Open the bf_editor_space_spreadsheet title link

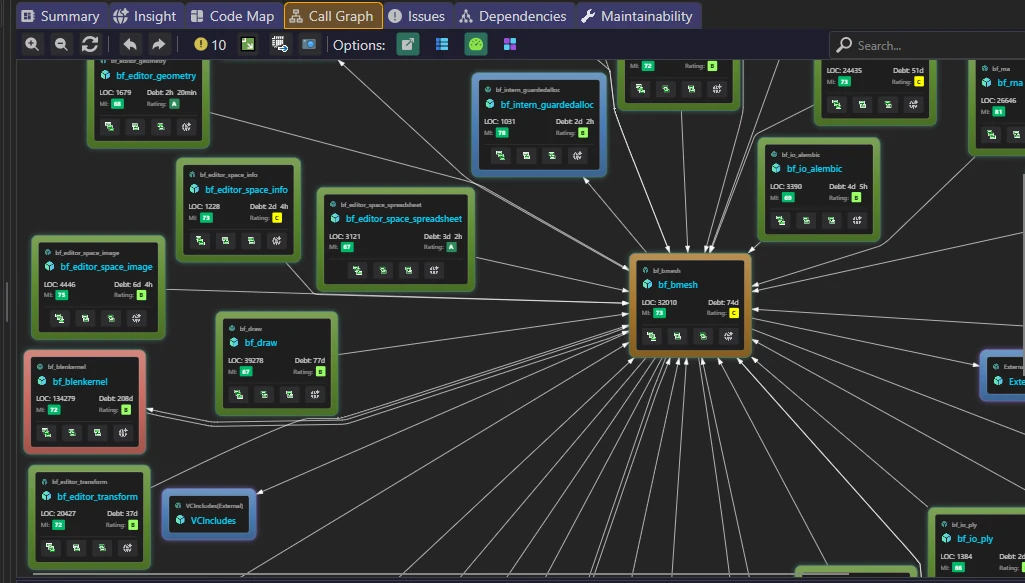coord(403,218)
